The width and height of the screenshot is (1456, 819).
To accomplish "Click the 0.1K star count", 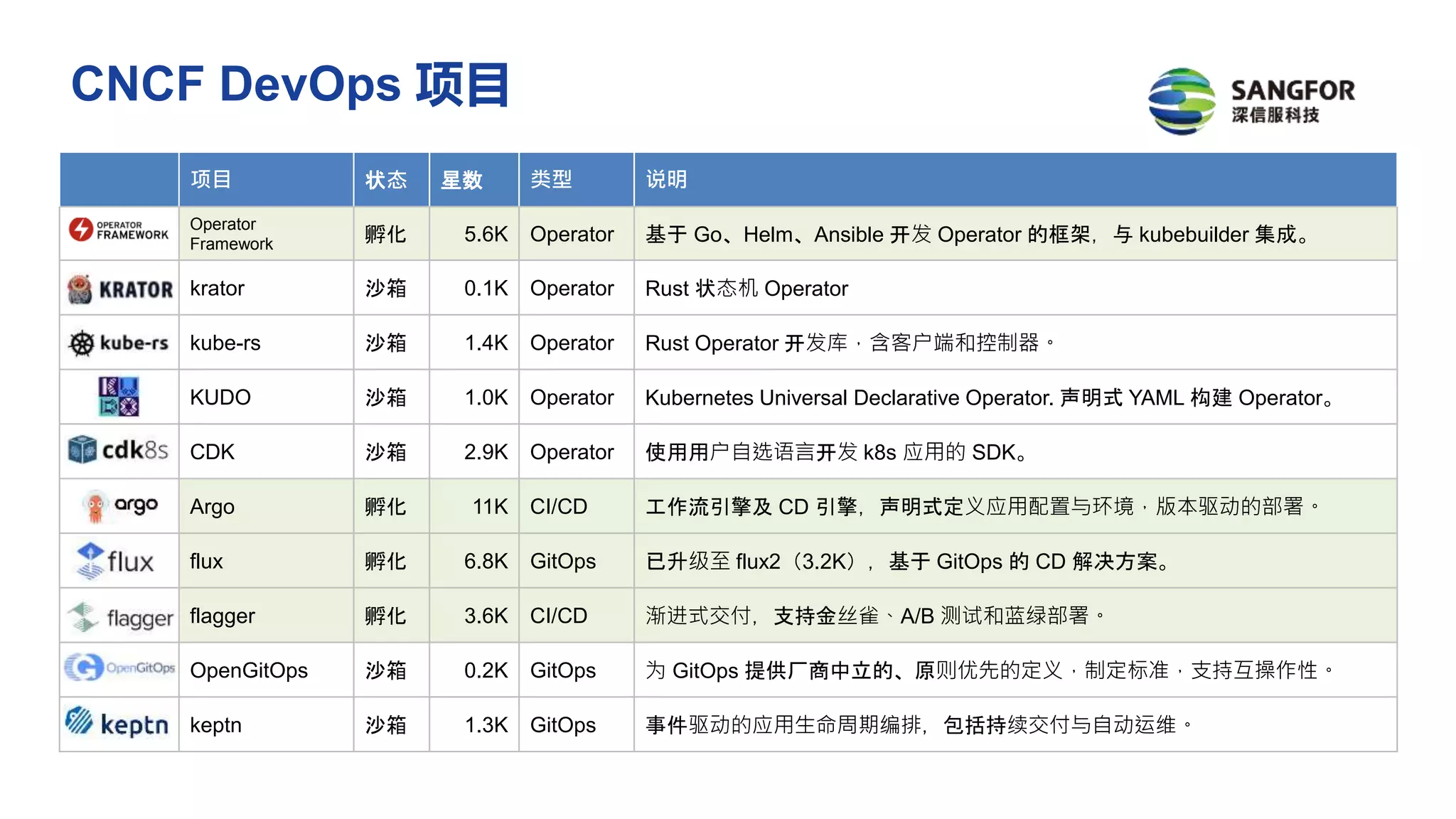I will [486, 289].
